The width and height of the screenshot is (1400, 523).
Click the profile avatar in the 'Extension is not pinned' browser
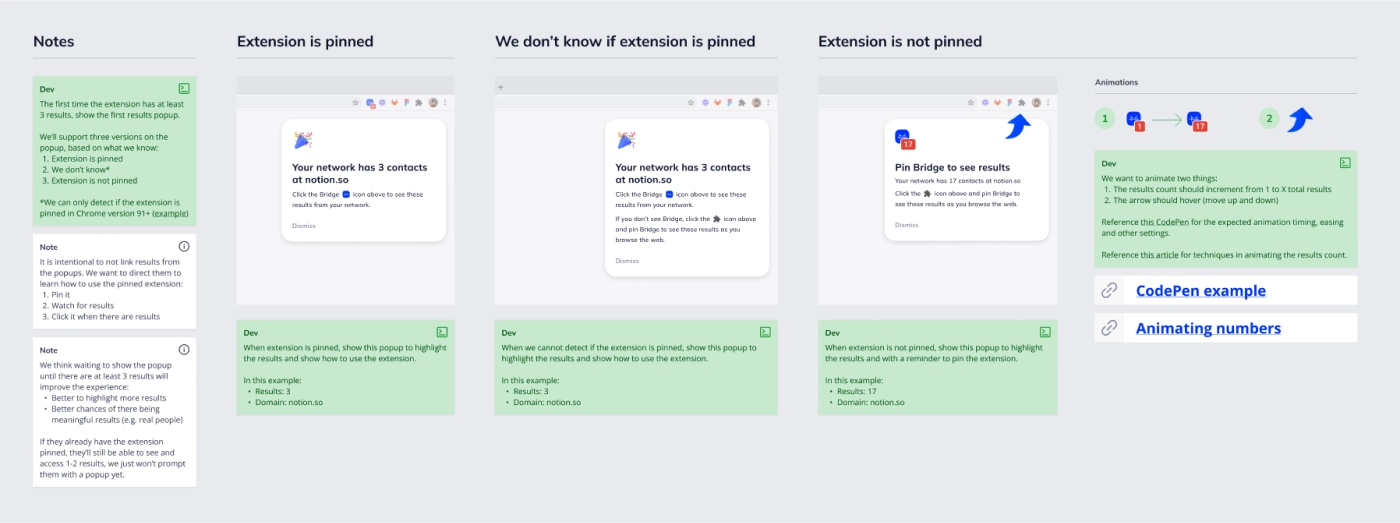[1036, 102]
